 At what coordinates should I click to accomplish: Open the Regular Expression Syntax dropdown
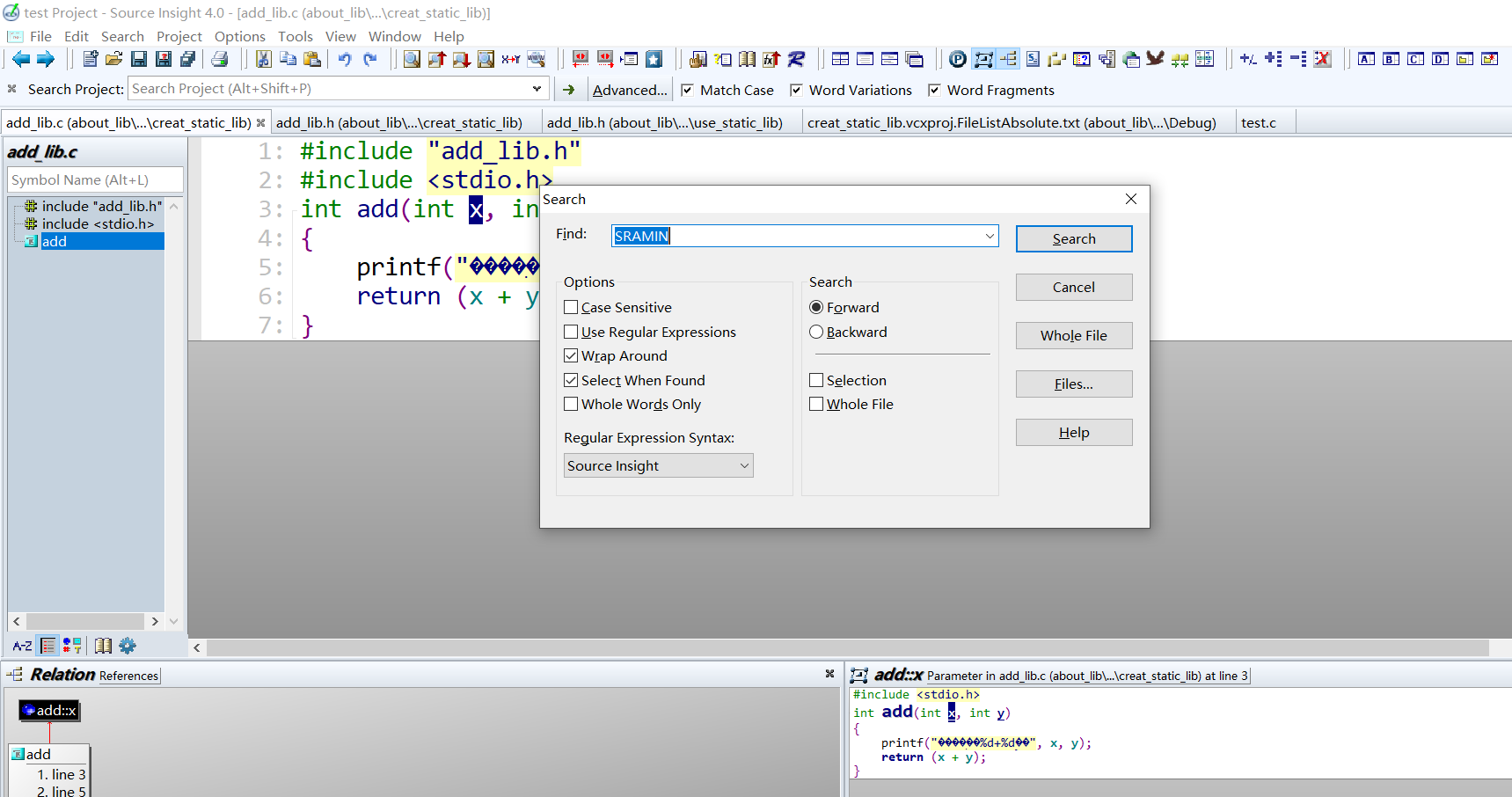(x=658, y=465)
